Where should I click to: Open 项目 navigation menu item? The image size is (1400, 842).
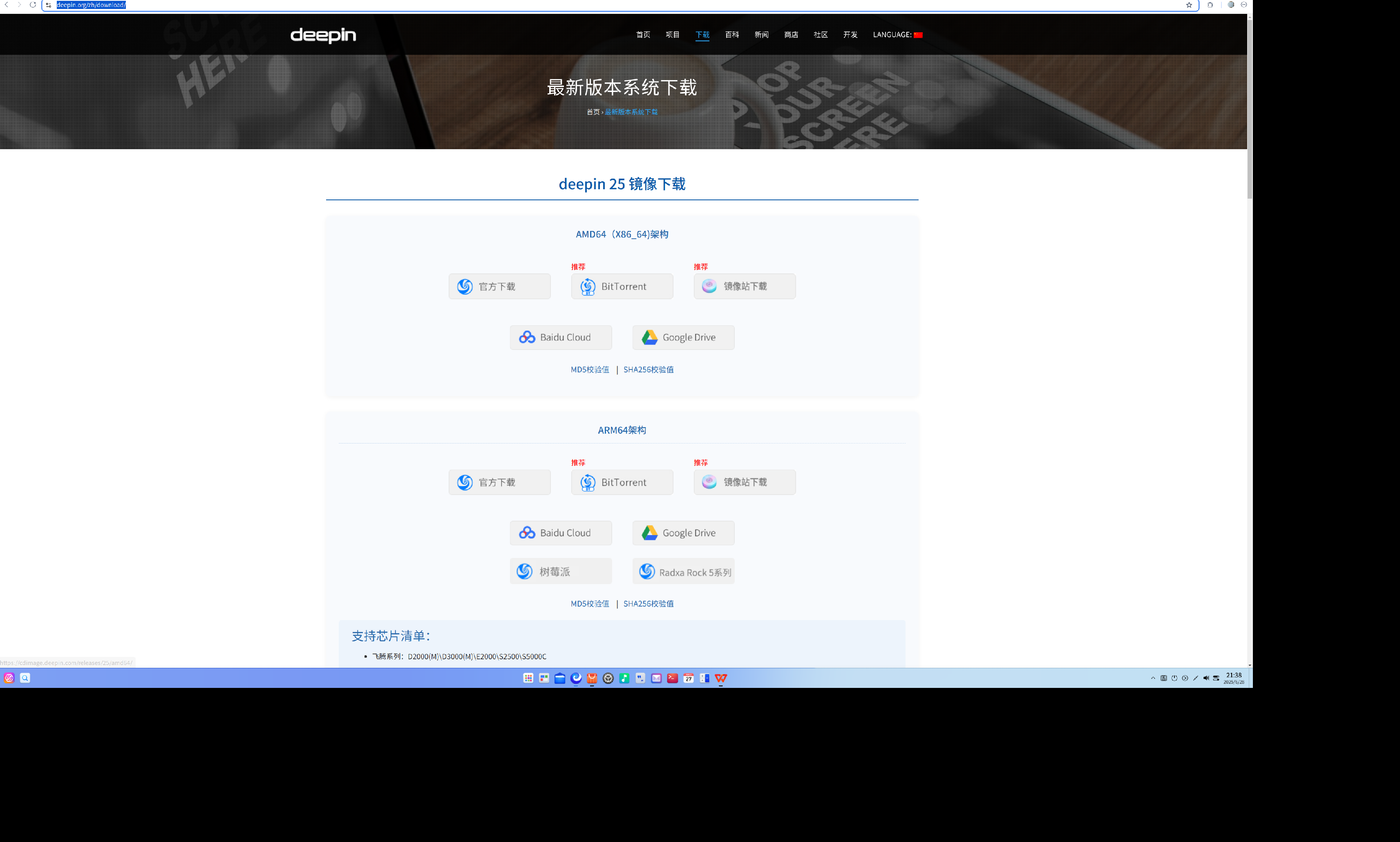[x=672, y=35]
